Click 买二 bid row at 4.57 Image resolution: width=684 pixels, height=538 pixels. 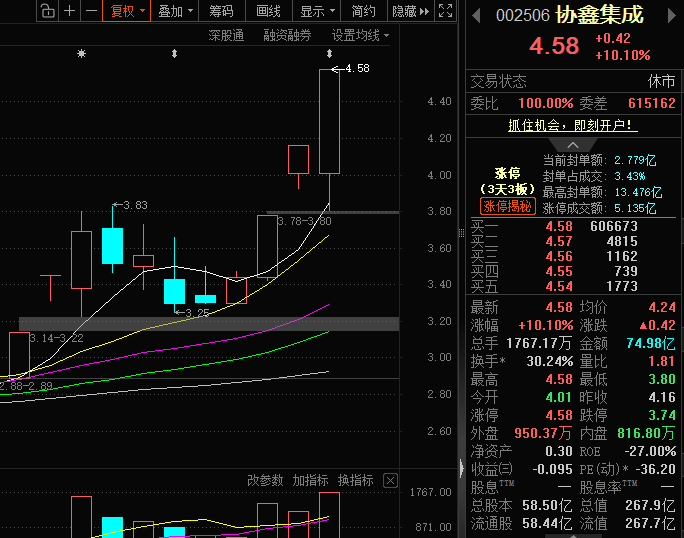coord(573,241)
